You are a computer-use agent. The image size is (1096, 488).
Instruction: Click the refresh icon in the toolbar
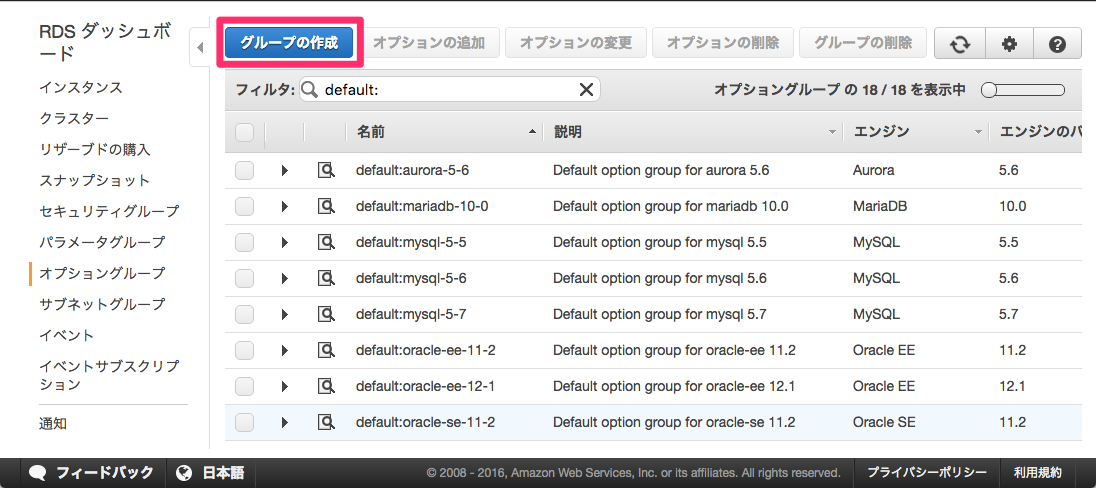click(960, 44)
